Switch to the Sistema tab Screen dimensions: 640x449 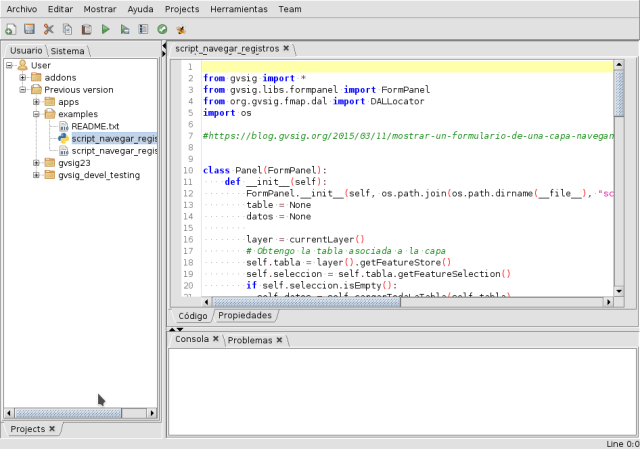coord(68,50)
